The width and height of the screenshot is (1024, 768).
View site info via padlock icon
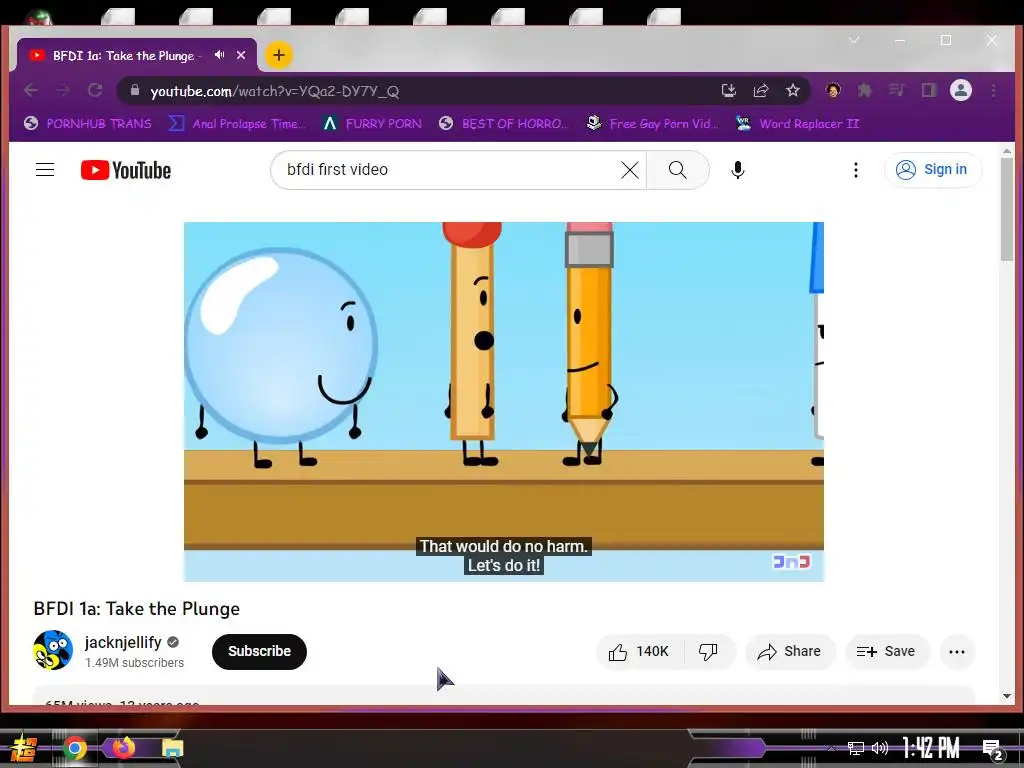pyautogui.click(x=135, y=90)
